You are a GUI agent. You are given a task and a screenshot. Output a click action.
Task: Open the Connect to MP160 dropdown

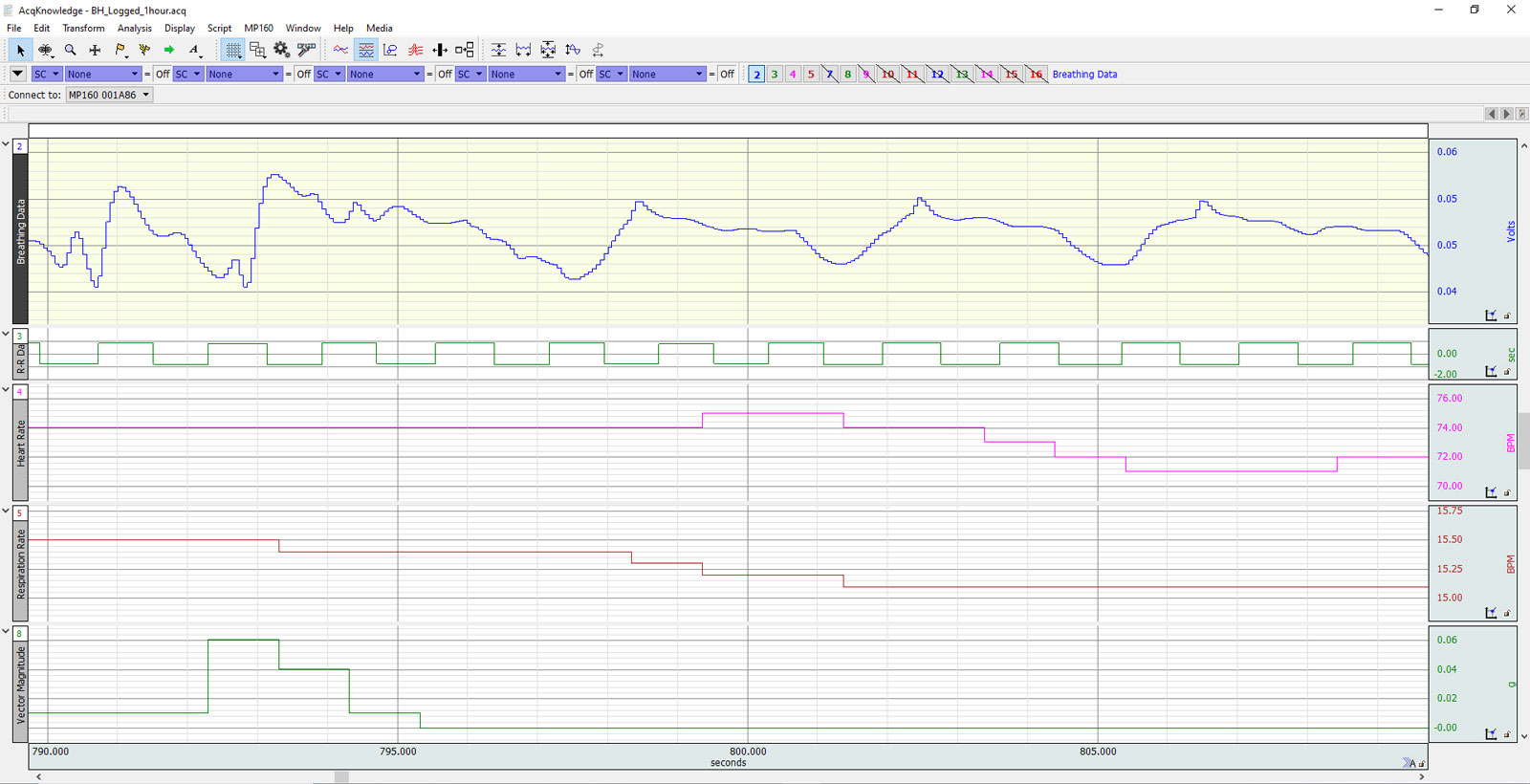click(109, 95)
